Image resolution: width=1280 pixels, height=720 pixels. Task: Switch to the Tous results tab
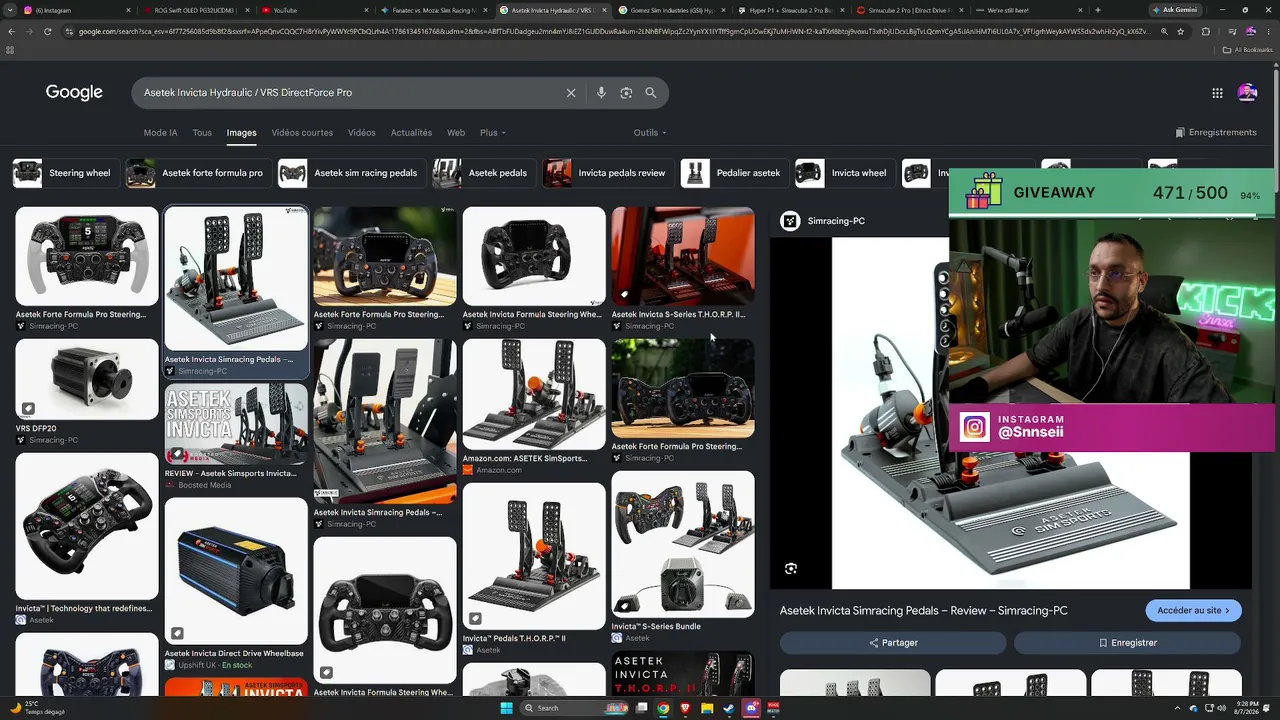(202, 133)
